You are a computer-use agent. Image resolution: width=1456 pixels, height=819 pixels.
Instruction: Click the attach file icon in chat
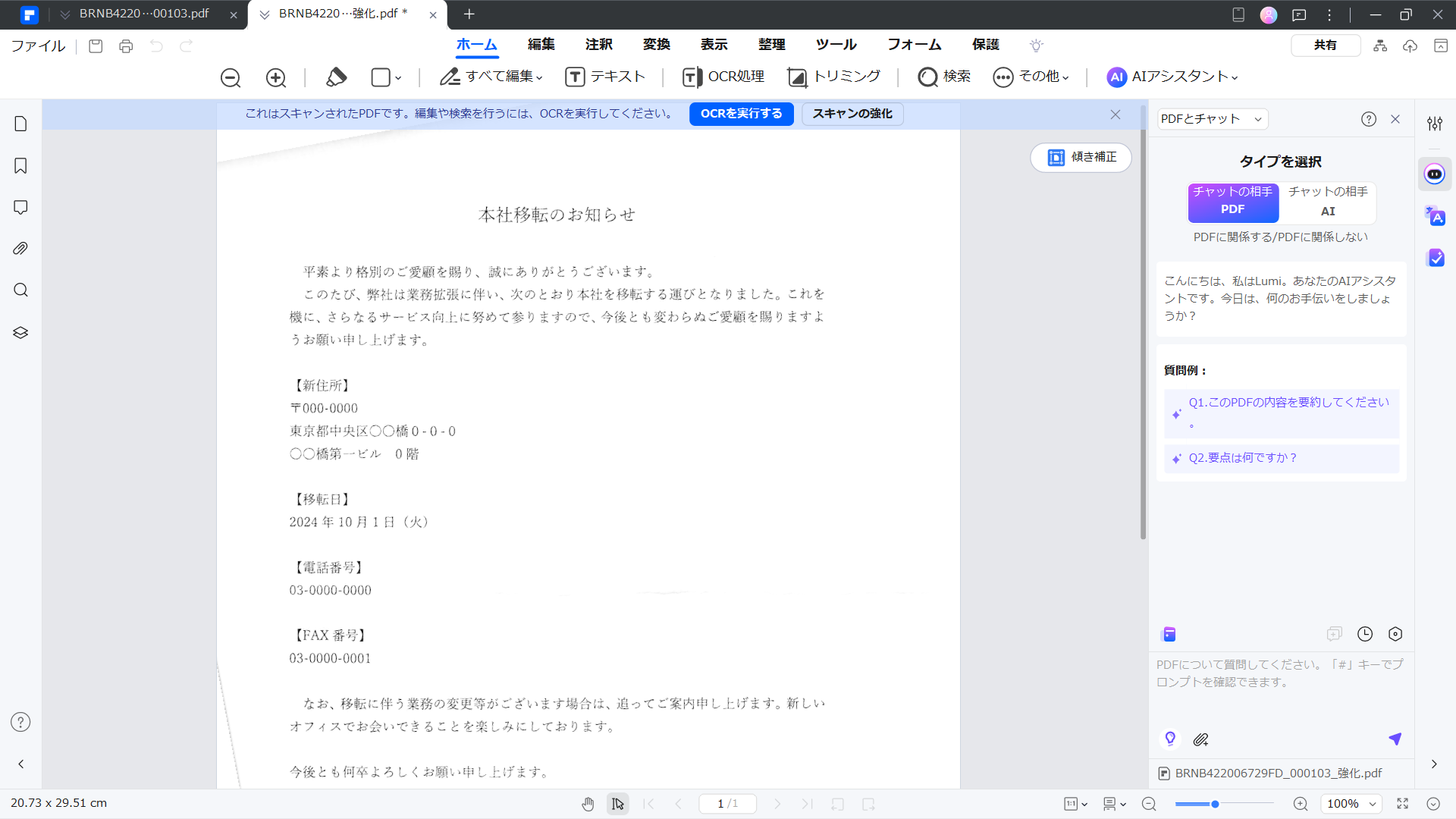click(1200, 739)
